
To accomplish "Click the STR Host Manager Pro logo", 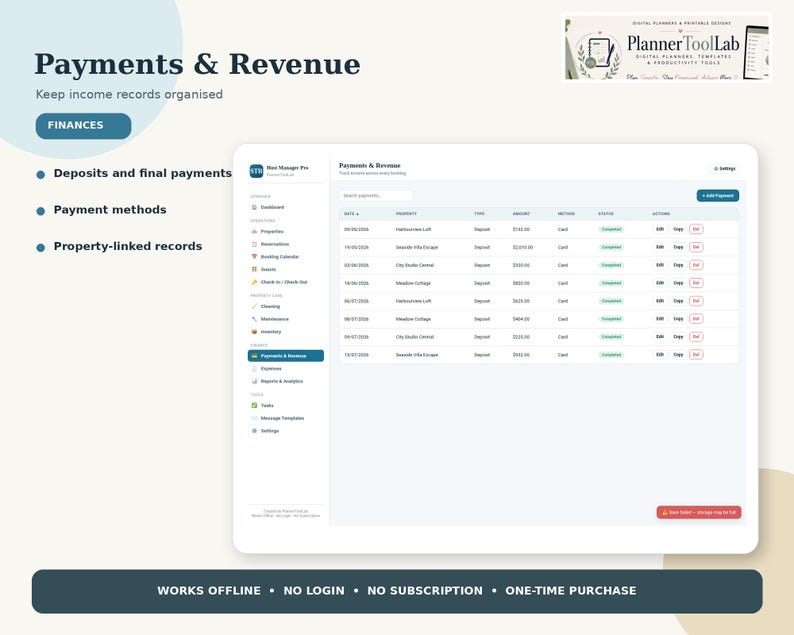I will point(256,171).
